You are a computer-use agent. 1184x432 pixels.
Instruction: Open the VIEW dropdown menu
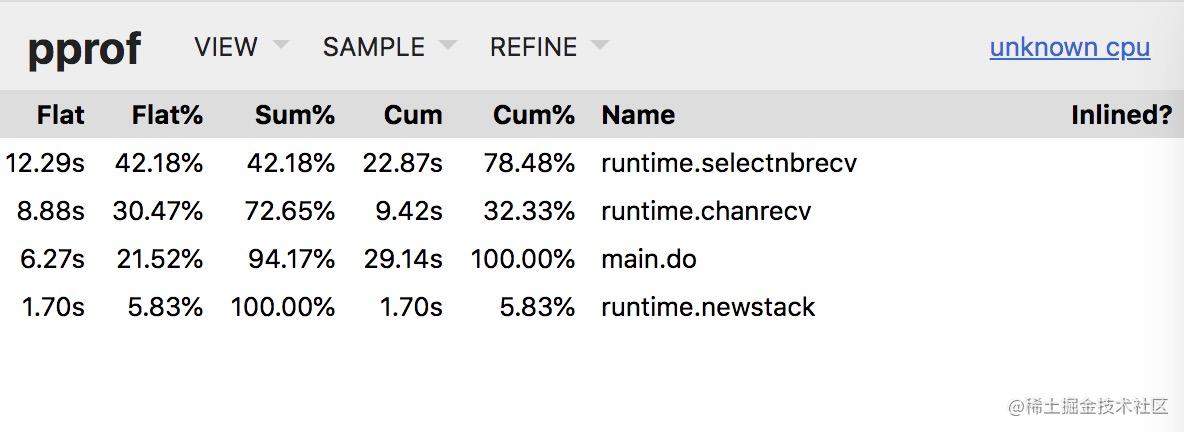click(241, 47)
